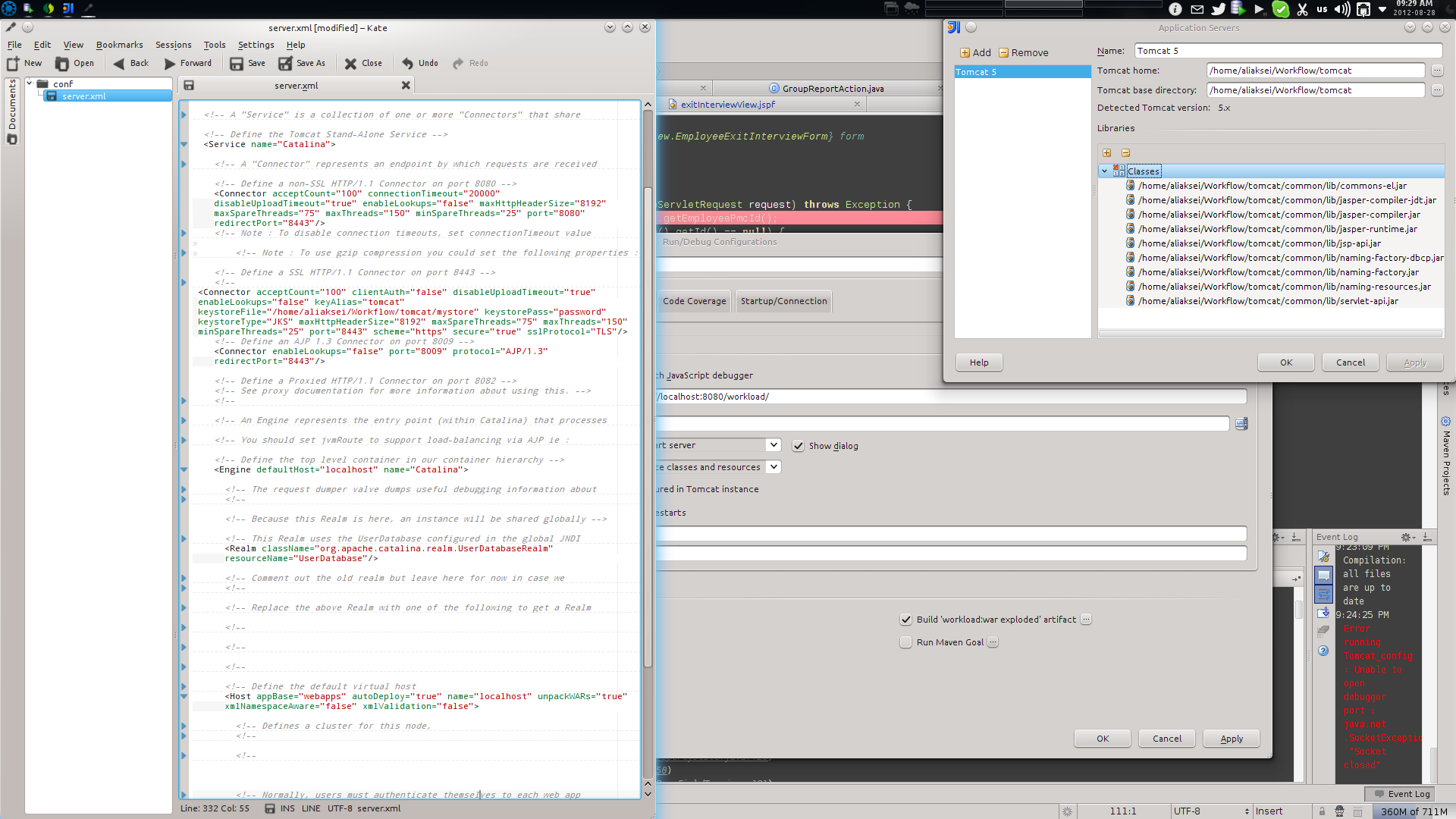Click the Save icon in Kate's toolbar
The height and width of the screenshot is (819, 1456).
(x=237, y=64)
